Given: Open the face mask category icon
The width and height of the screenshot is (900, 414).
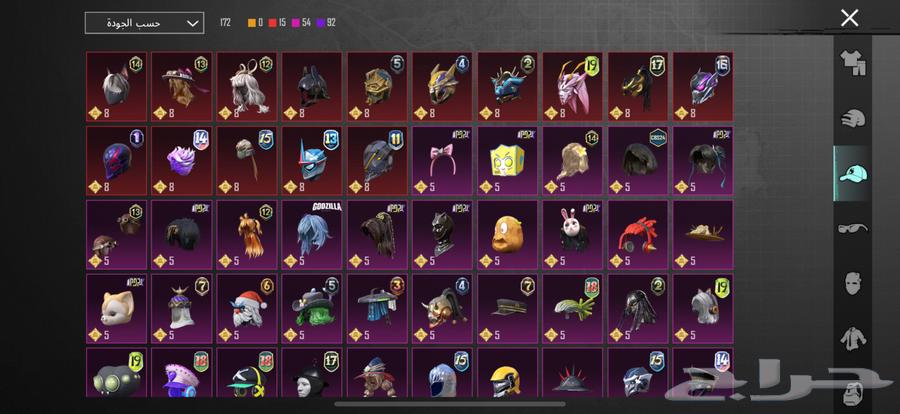Looking at the screenshot, I should point(852,284).
